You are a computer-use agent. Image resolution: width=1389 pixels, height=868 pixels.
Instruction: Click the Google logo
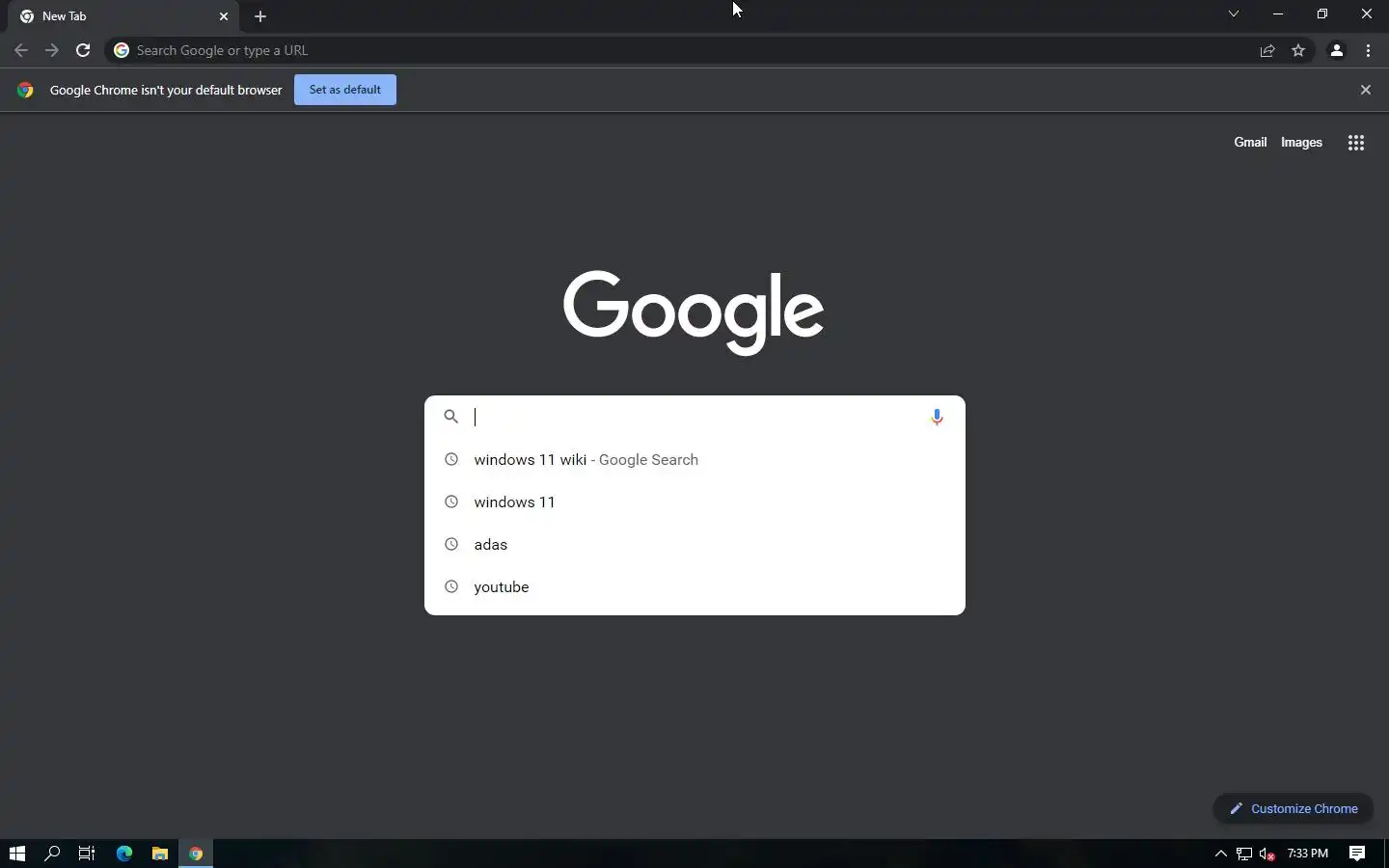694,312
